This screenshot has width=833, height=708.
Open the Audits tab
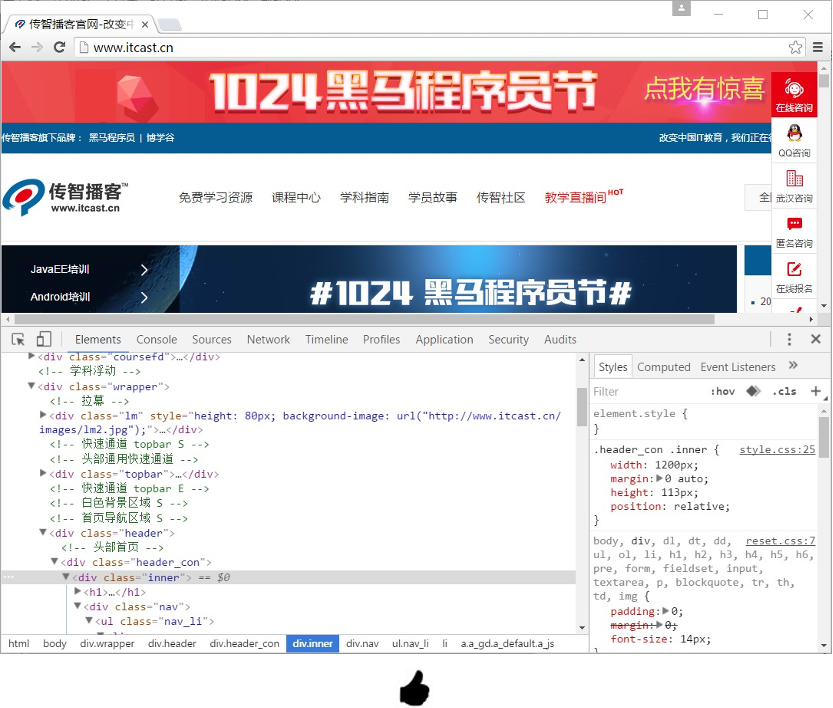560,339
